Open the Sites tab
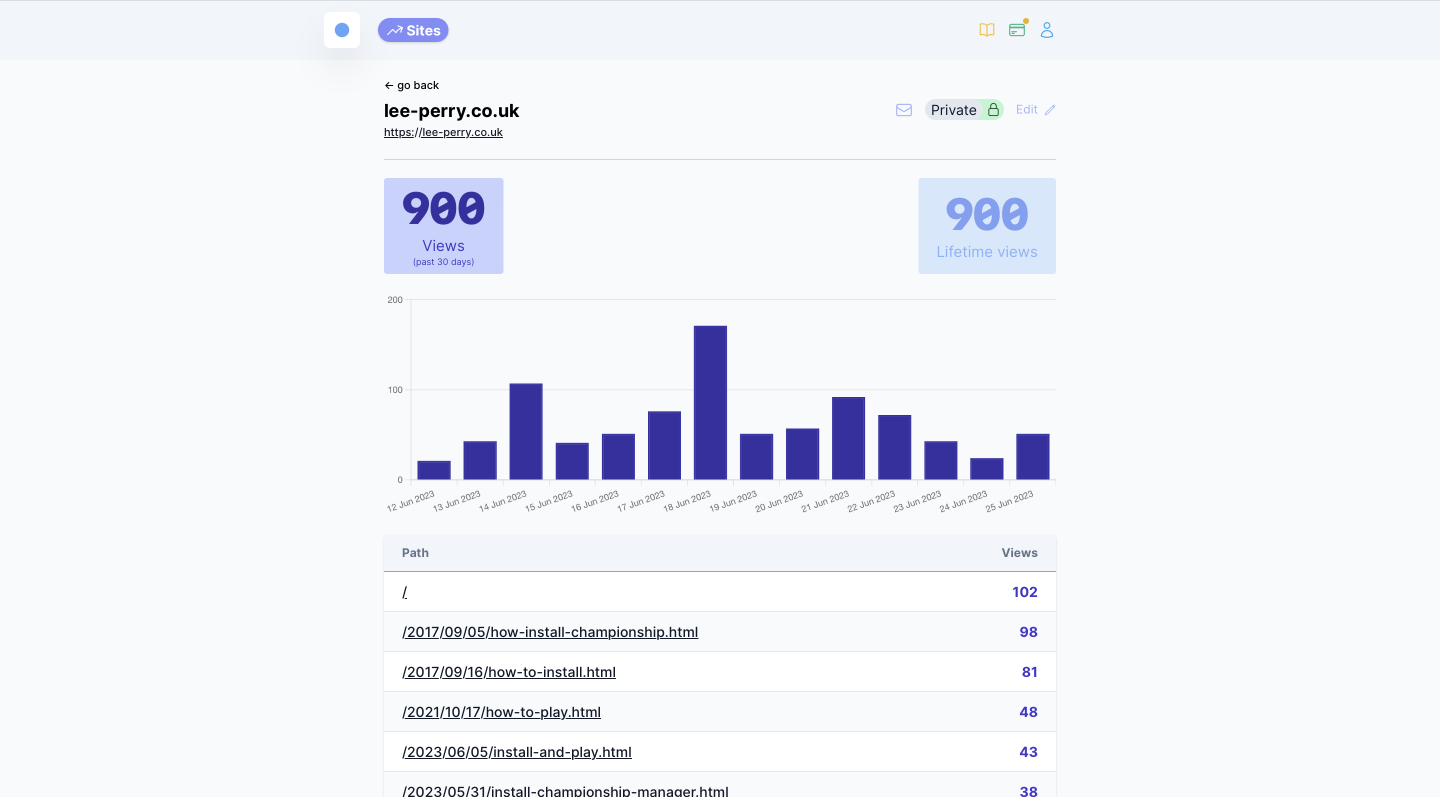Image resolution: width=1440 pixels, height=797 pixels. coord(413,30)
